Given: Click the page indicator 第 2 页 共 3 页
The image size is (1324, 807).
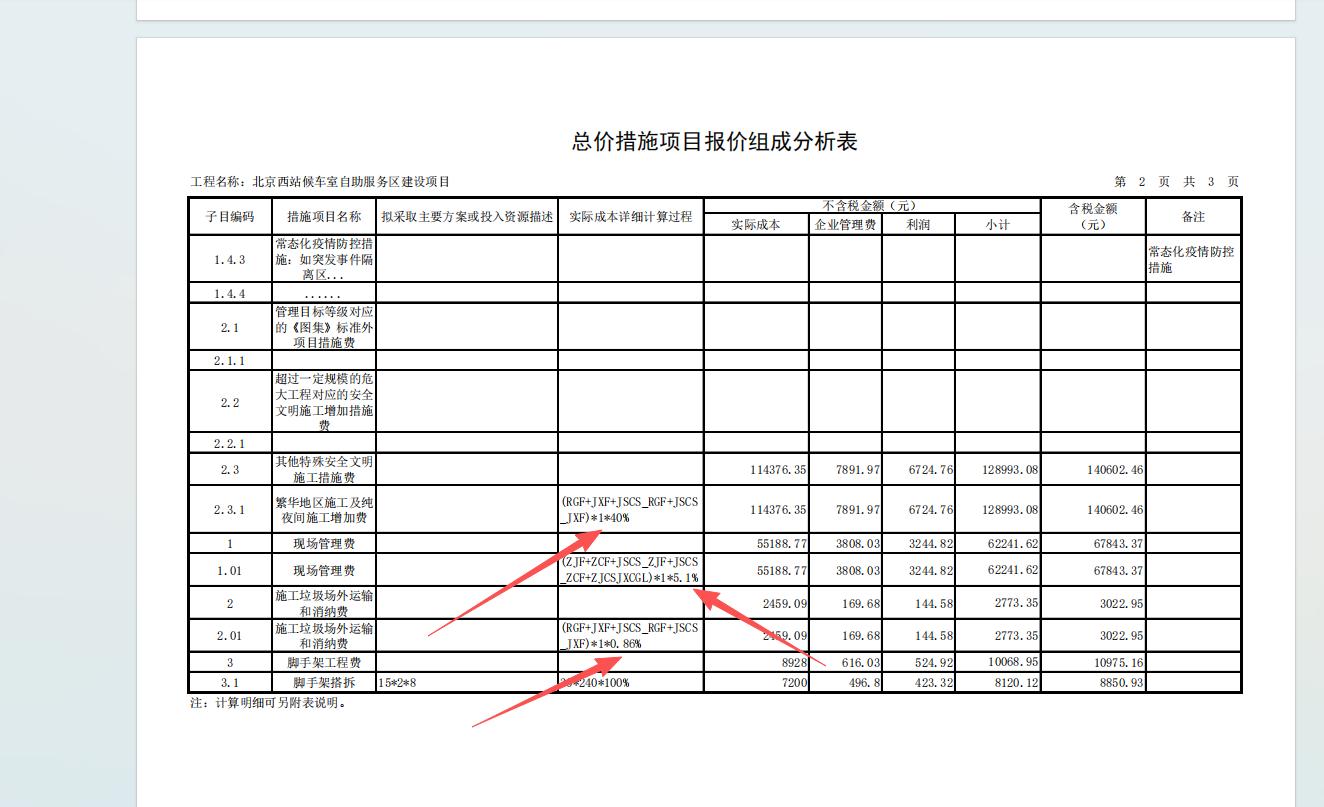Looking at the screenshot, I should coord(1175,181).
